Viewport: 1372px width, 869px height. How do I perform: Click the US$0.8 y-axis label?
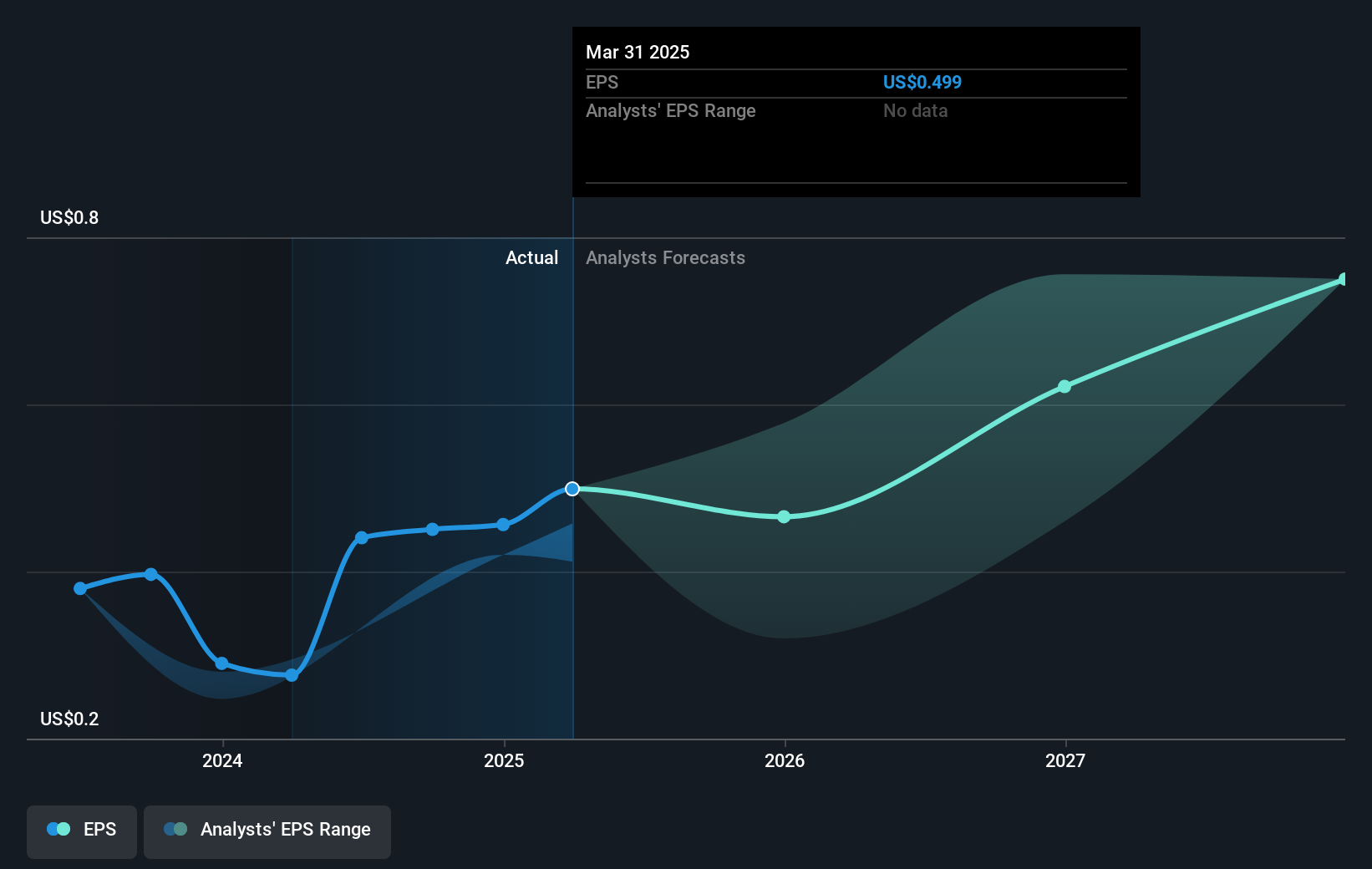(x=69, y=218)
